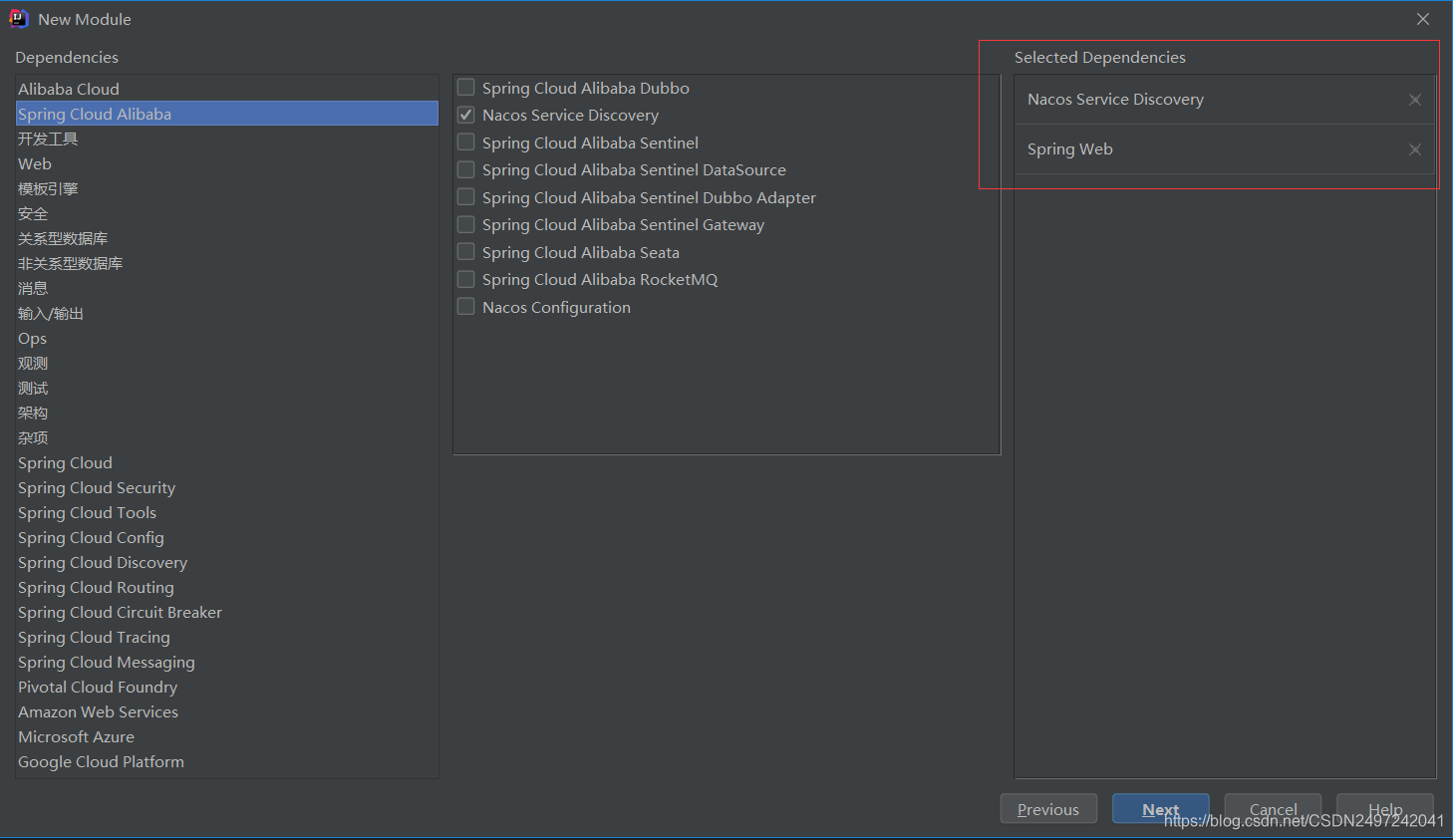Select Spring Cloud Circuit Breaker category
The image size is (1453, 840).
coord(227,612)
